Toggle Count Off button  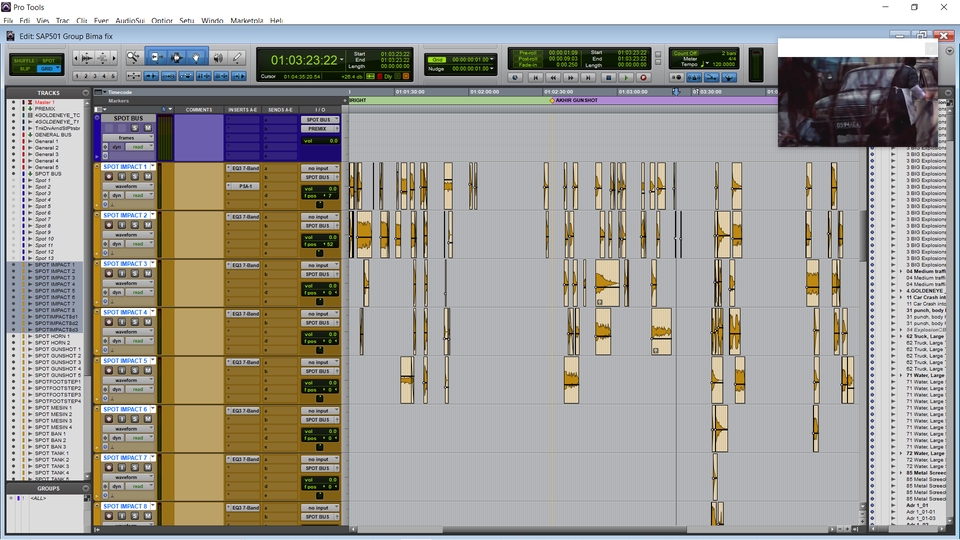pyautogui.click(x=685, y=53)
